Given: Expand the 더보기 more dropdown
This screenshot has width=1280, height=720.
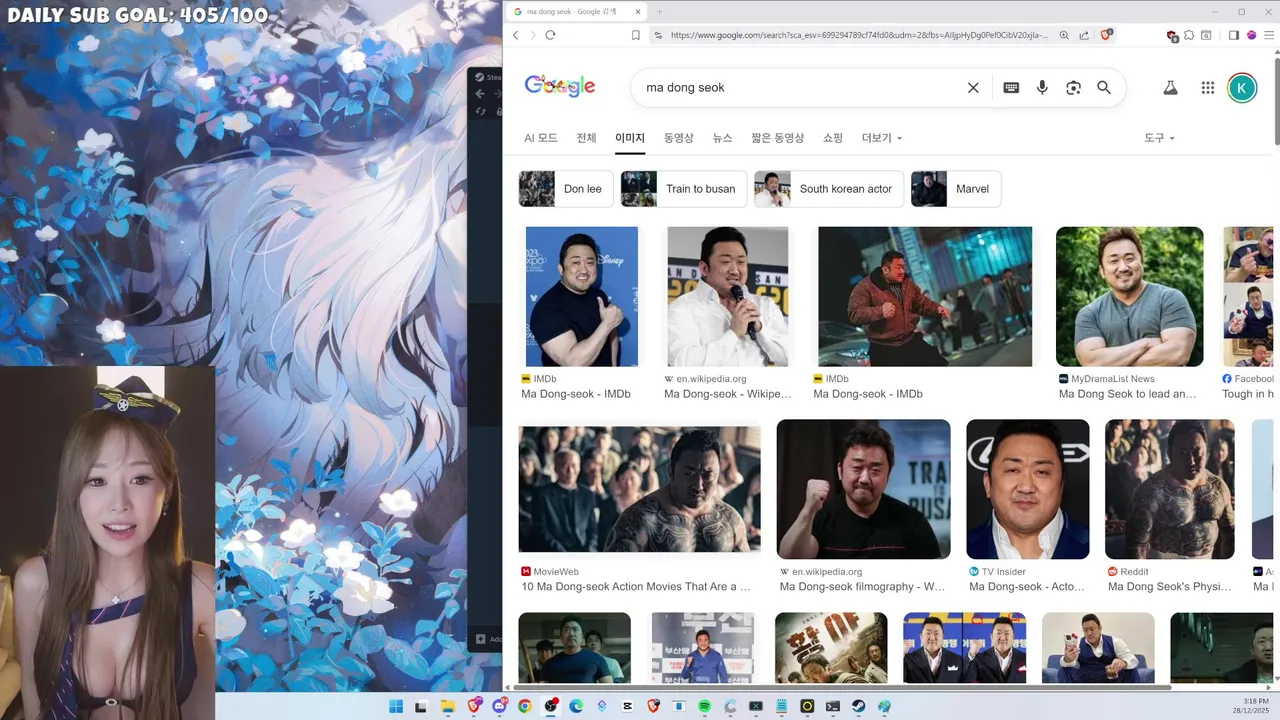Looking at the screenshot, I should click(882, 138).
